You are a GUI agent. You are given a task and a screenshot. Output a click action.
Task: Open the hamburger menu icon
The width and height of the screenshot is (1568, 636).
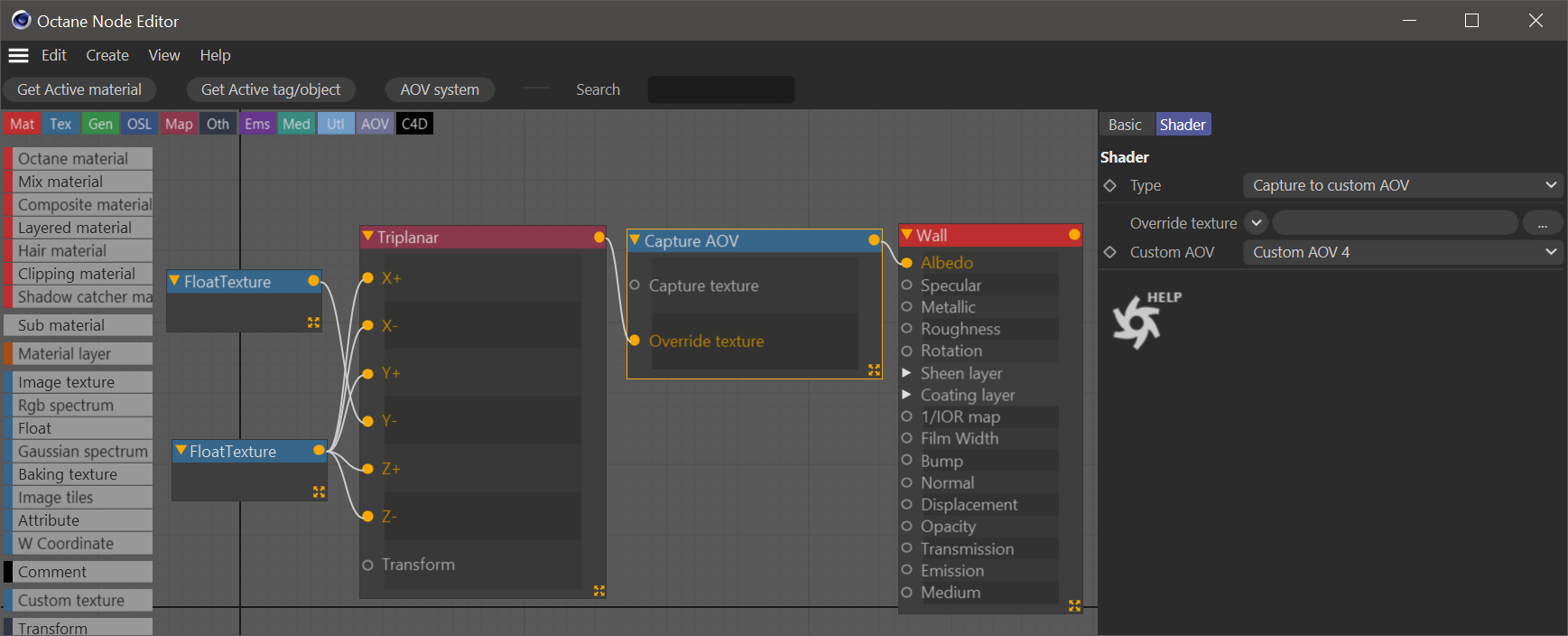pos(18,56)
